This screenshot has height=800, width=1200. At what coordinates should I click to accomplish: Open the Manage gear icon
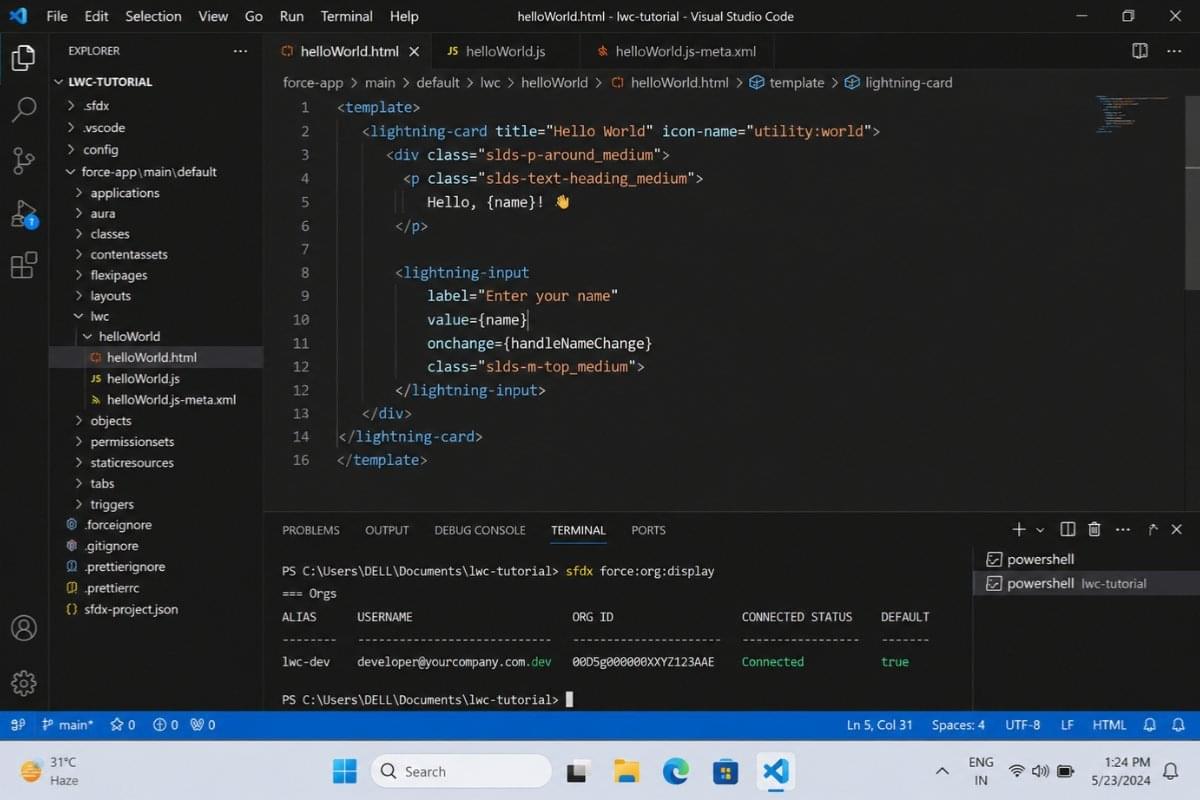[23, 683]
